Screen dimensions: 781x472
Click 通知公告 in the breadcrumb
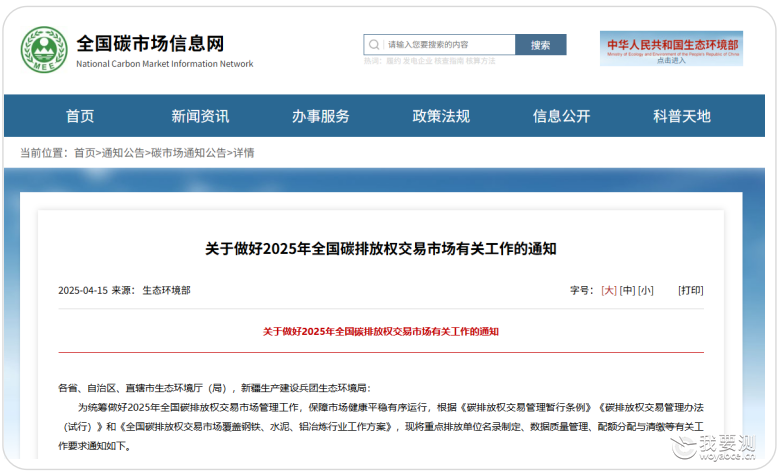123,153
